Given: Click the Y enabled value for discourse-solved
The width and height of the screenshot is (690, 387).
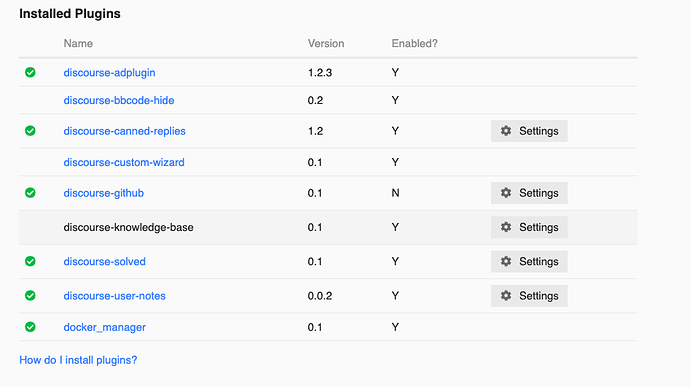Looking at the screenshot, I should click(x=395, y=262).
